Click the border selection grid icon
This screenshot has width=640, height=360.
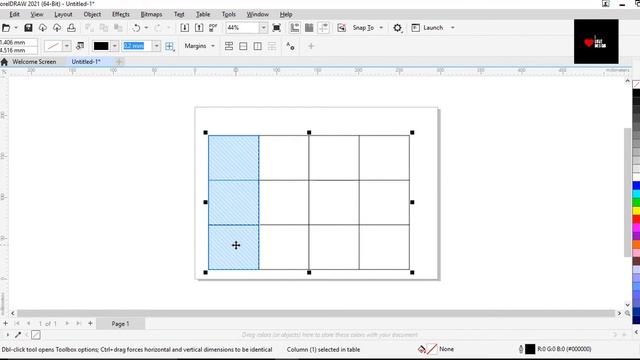pos(170,46)
